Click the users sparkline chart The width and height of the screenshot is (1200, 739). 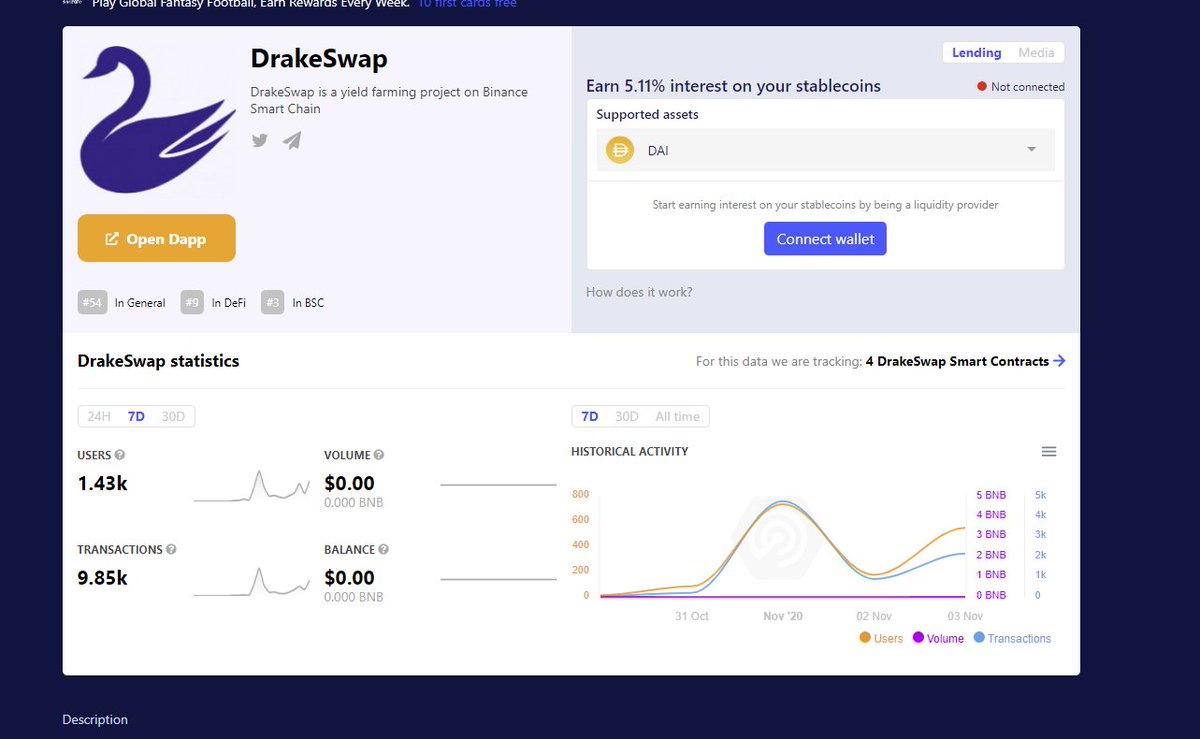point(252,485)
